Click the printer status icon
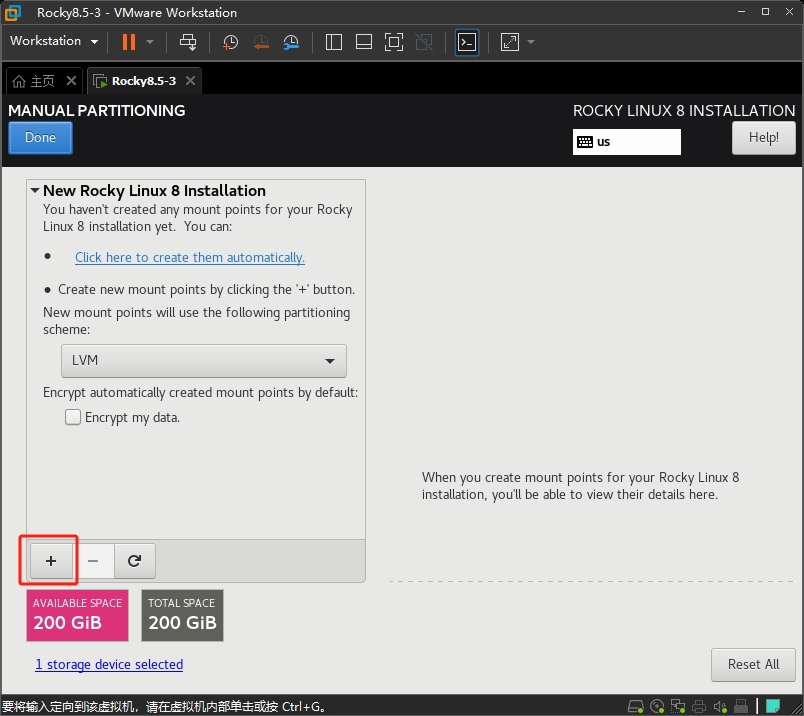Image resolution: width=804 pixels, height=716 pixels. 699,707
